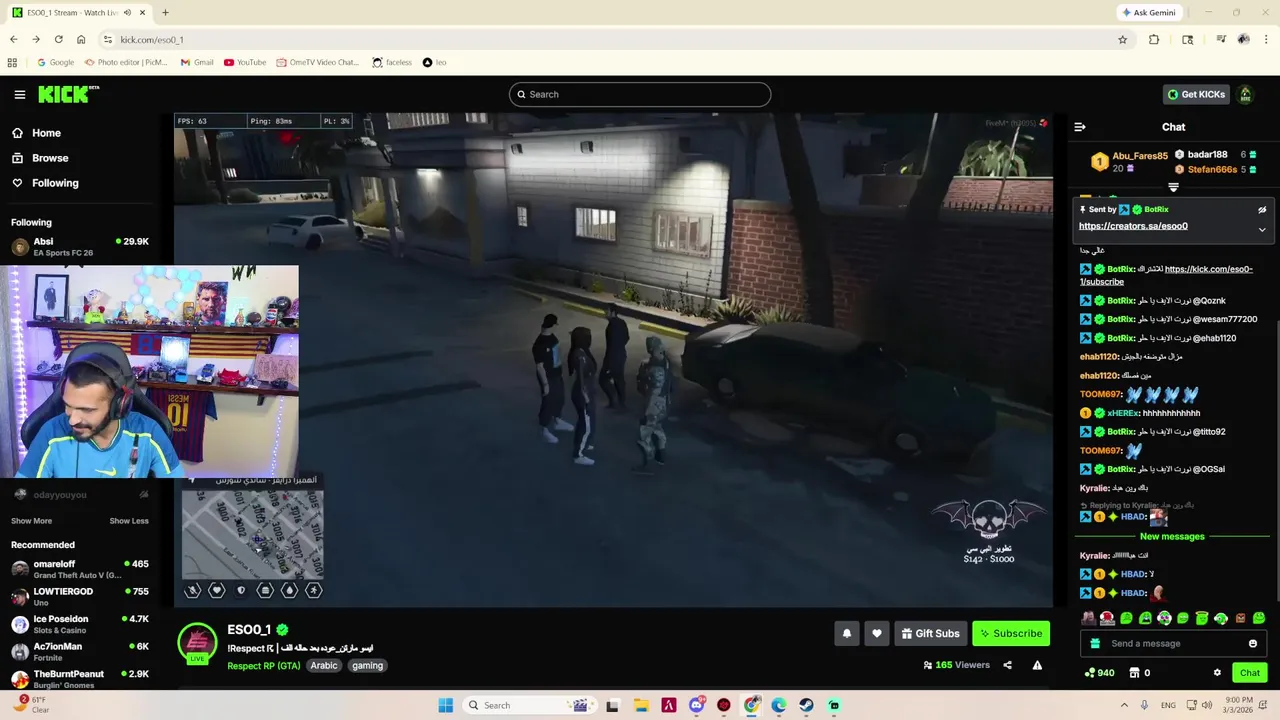Open the chat shop icon showing 0

pyautogui.click(x=1140, y=673)
